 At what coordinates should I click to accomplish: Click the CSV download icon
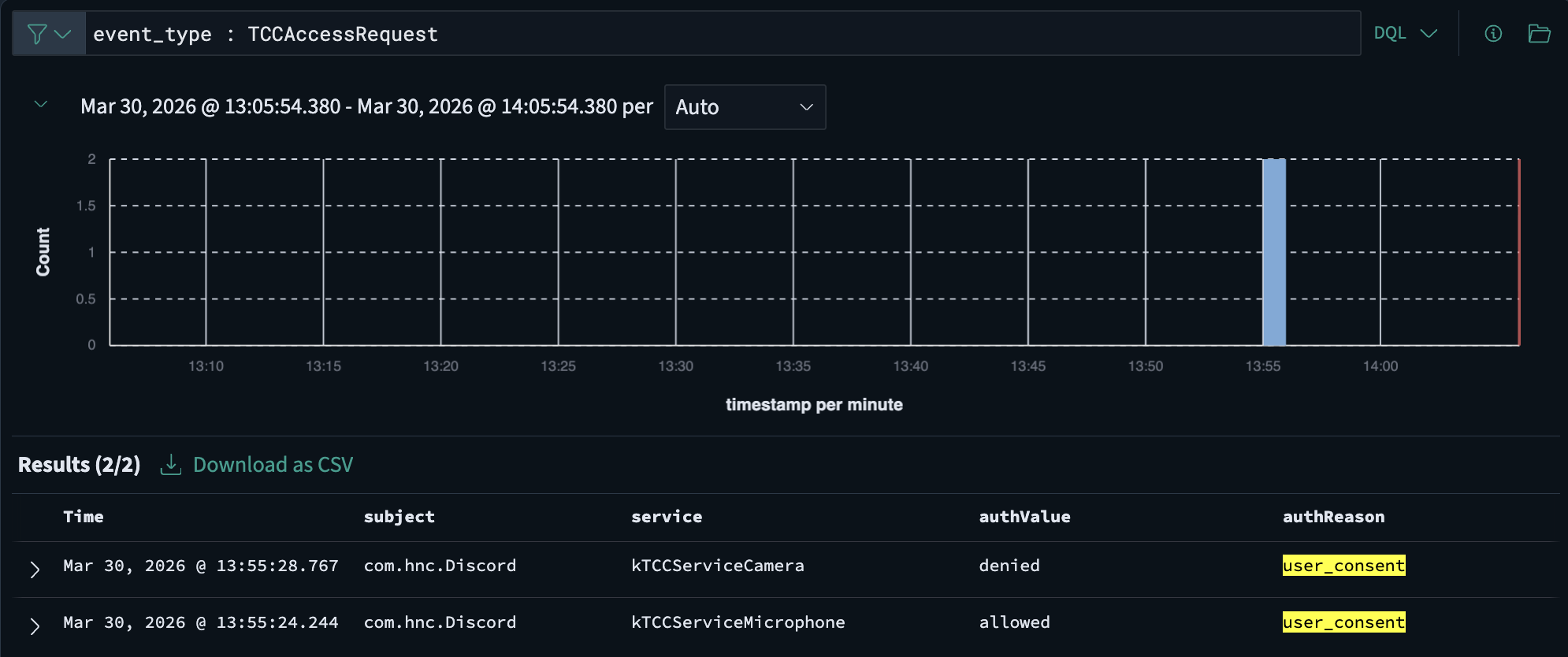(x=170, y=465)
